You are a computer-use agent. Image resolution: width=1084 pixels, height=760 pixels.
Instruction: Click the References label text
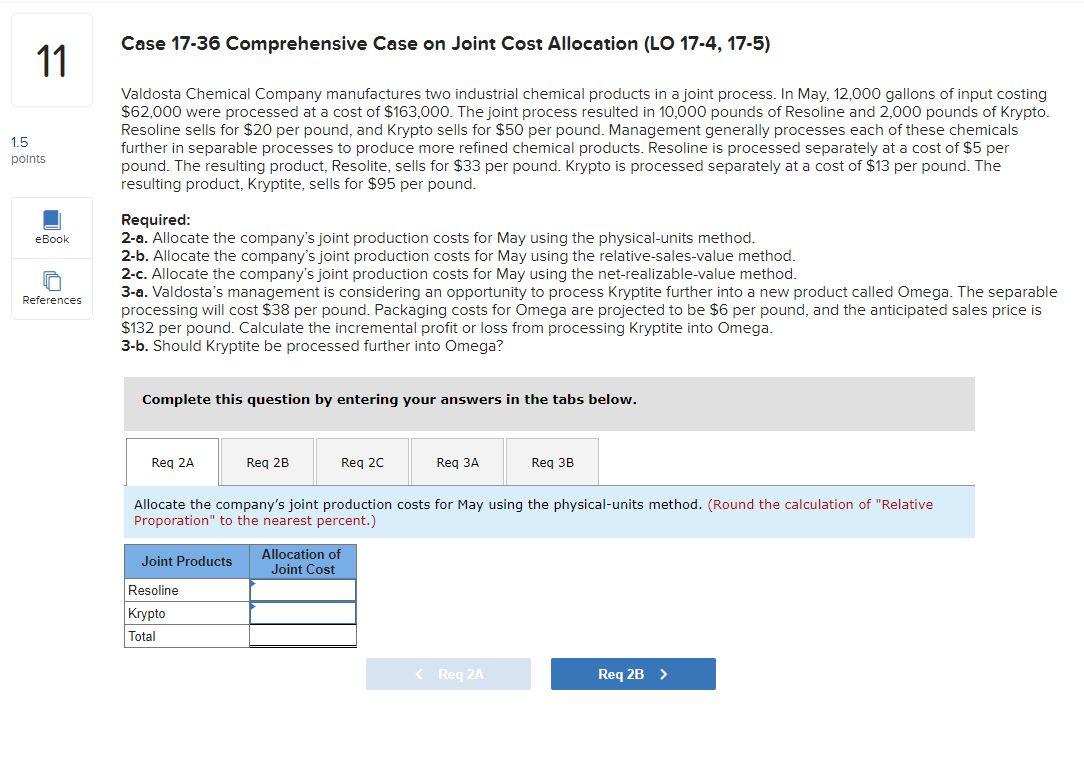tap(51, 300)
